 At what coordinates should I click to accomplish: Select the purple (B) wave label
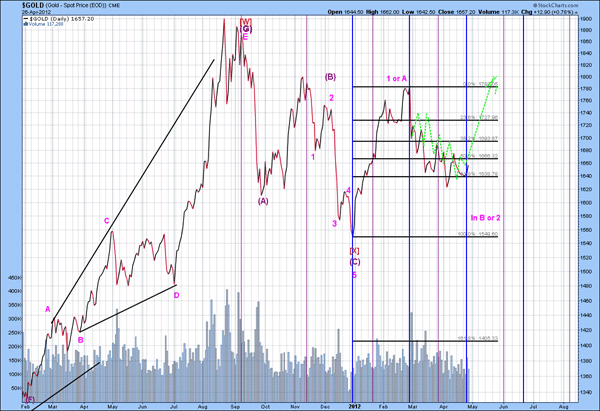[330, 77]
